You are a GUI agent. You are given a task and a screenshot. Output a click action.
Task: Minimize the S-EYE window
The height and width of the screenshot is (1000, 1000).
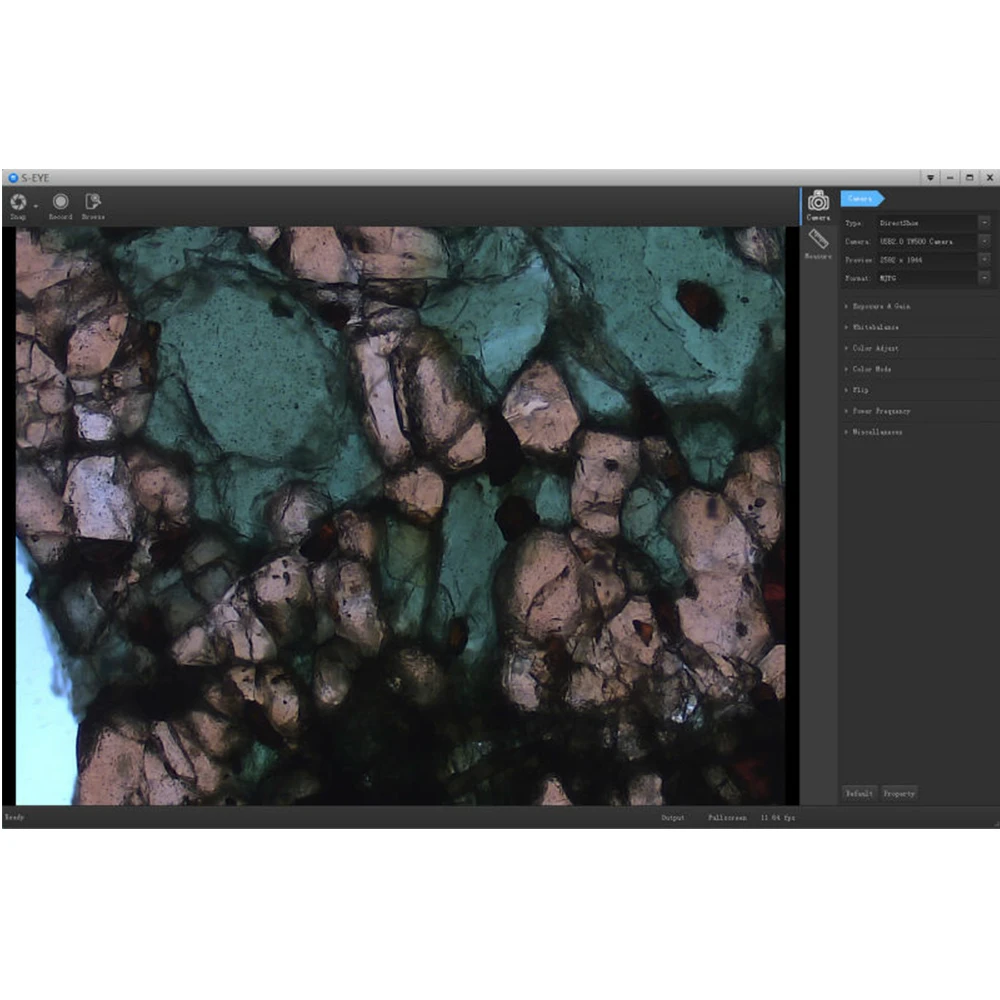click(950, 178)
